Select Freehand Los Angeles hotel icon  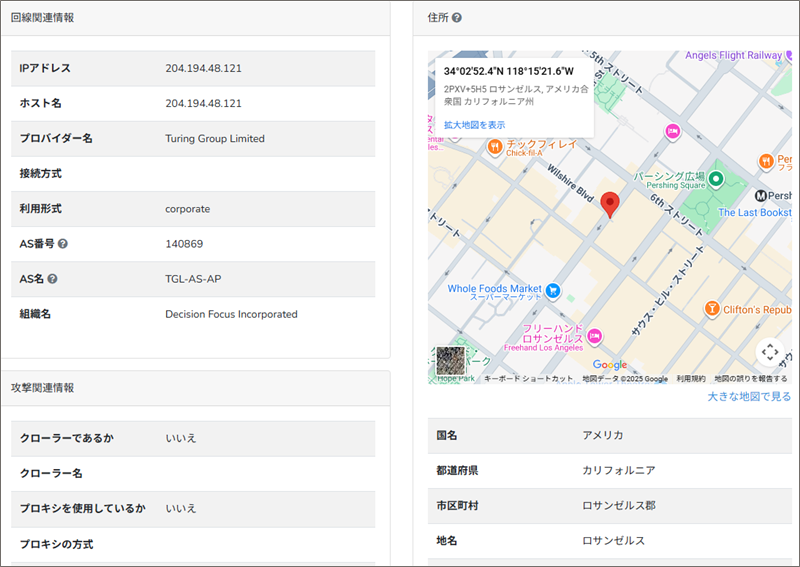coord(595,334)
